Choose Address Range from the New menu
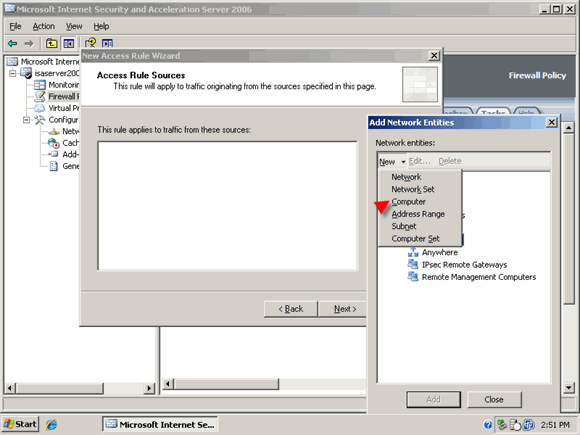 tap(418, 214)
